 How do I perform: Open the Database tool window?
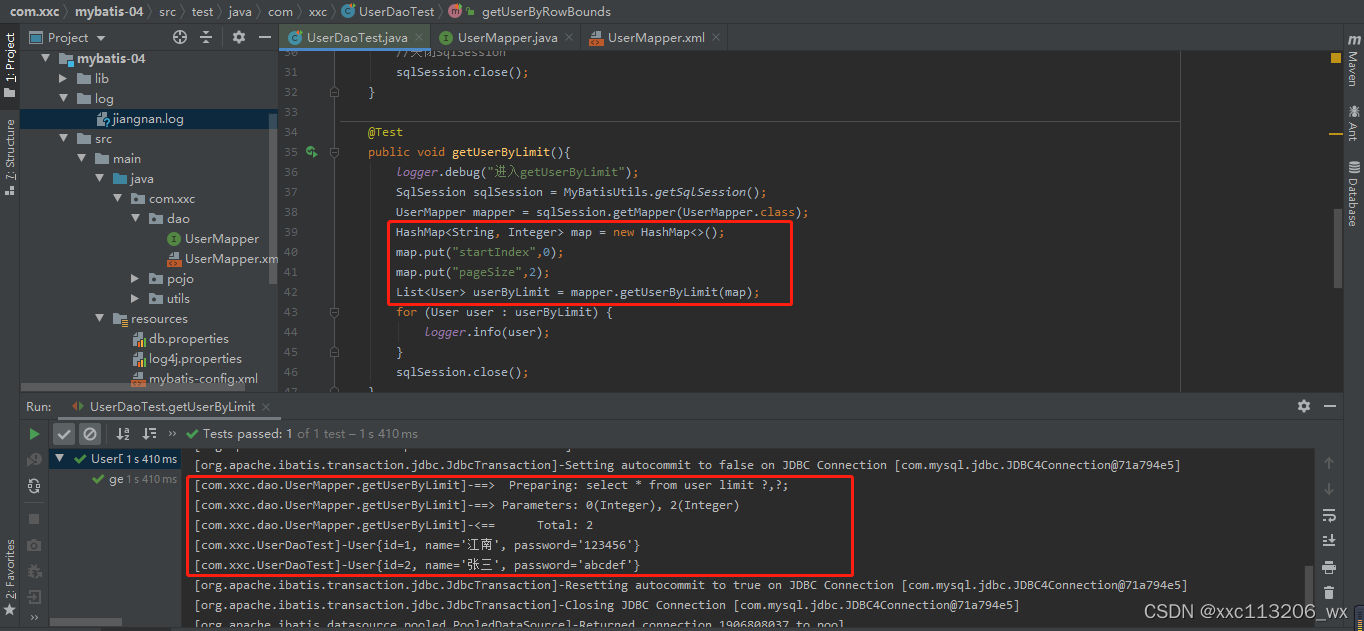click(x=1352, y=193)
